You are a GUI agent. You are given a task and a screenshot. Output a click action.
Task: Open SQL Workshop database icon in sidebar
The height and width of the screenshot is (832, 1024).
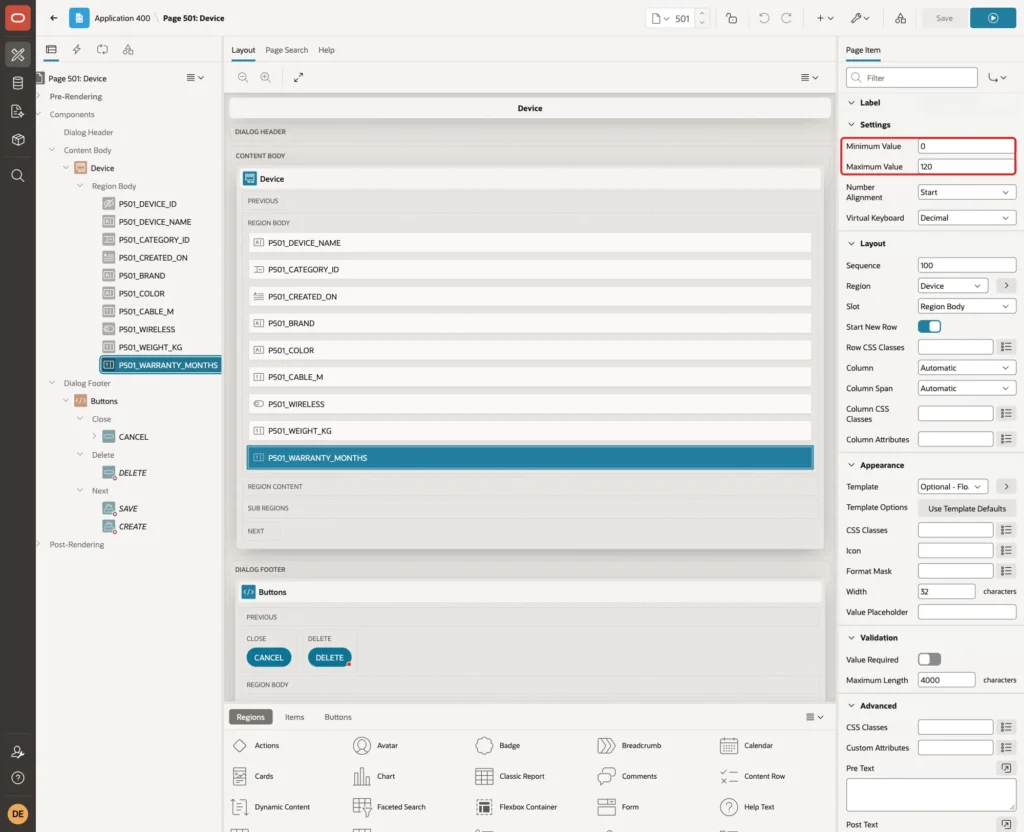click(x=18, y=83)
